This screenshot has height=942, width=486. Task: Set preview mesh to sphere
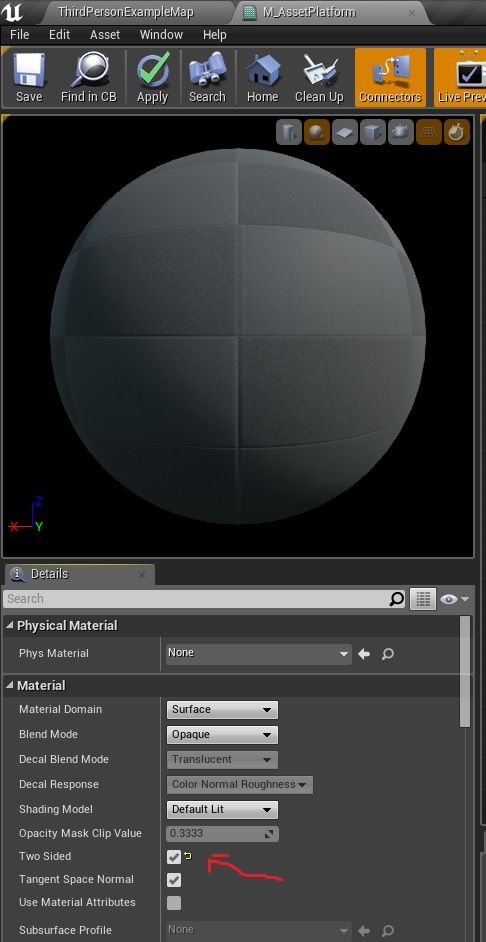pos(317,132)
